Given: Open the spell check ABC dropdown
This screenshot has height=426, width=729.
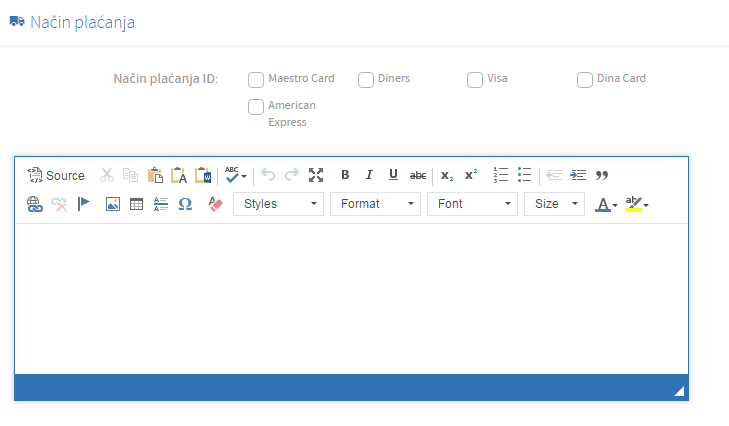Looking at the screenshot, I should coord(236,175).
